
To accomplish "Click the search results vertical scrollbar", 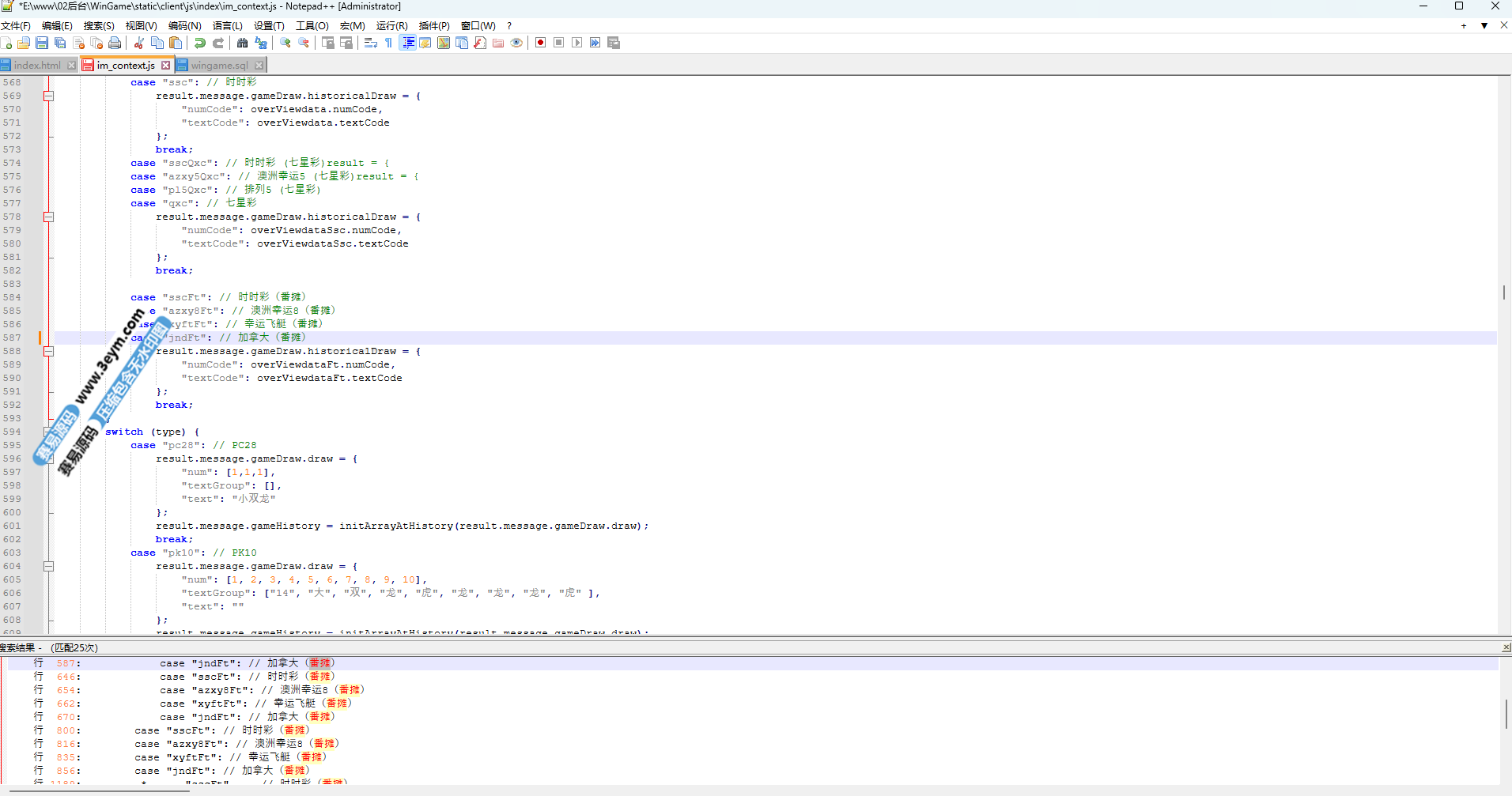I will click(1506, 714).
